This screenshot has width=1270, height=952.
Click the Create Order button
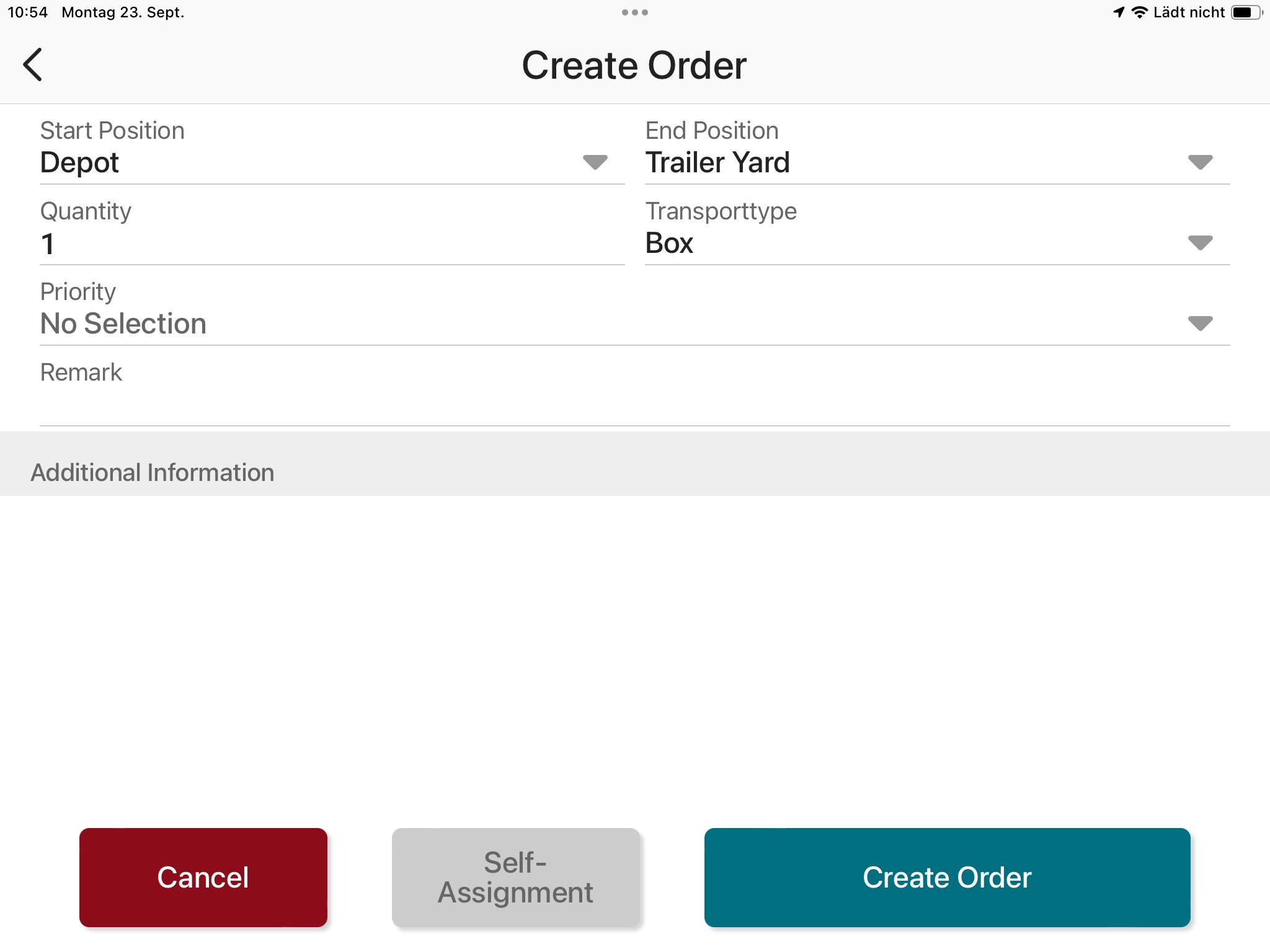[x=947, y=877]
